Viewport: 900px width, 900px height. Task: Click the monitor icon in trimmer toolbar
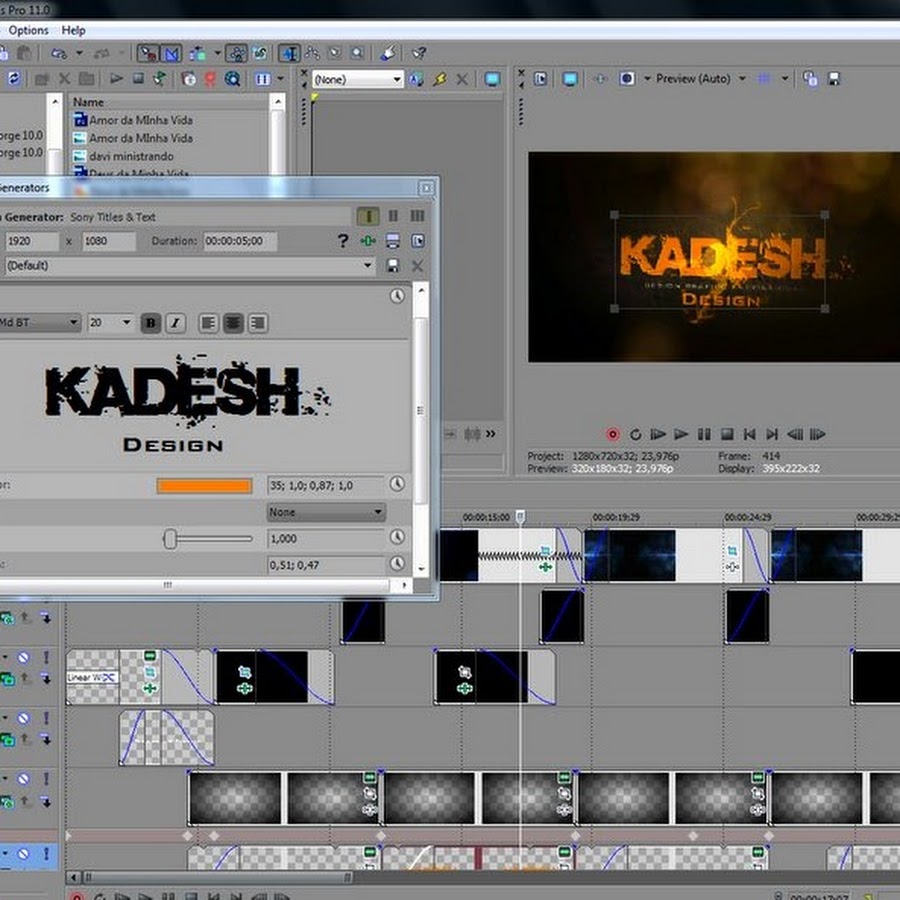tap(492, 79)
